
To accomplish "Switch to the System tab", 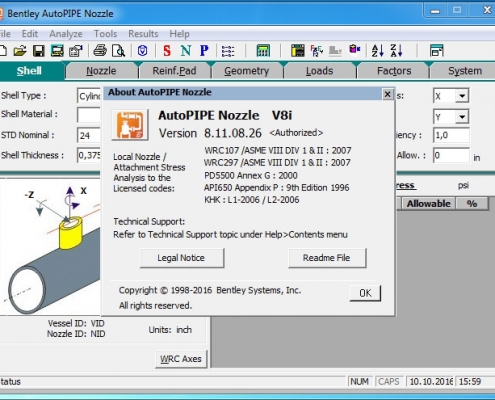I will [465, 71].
